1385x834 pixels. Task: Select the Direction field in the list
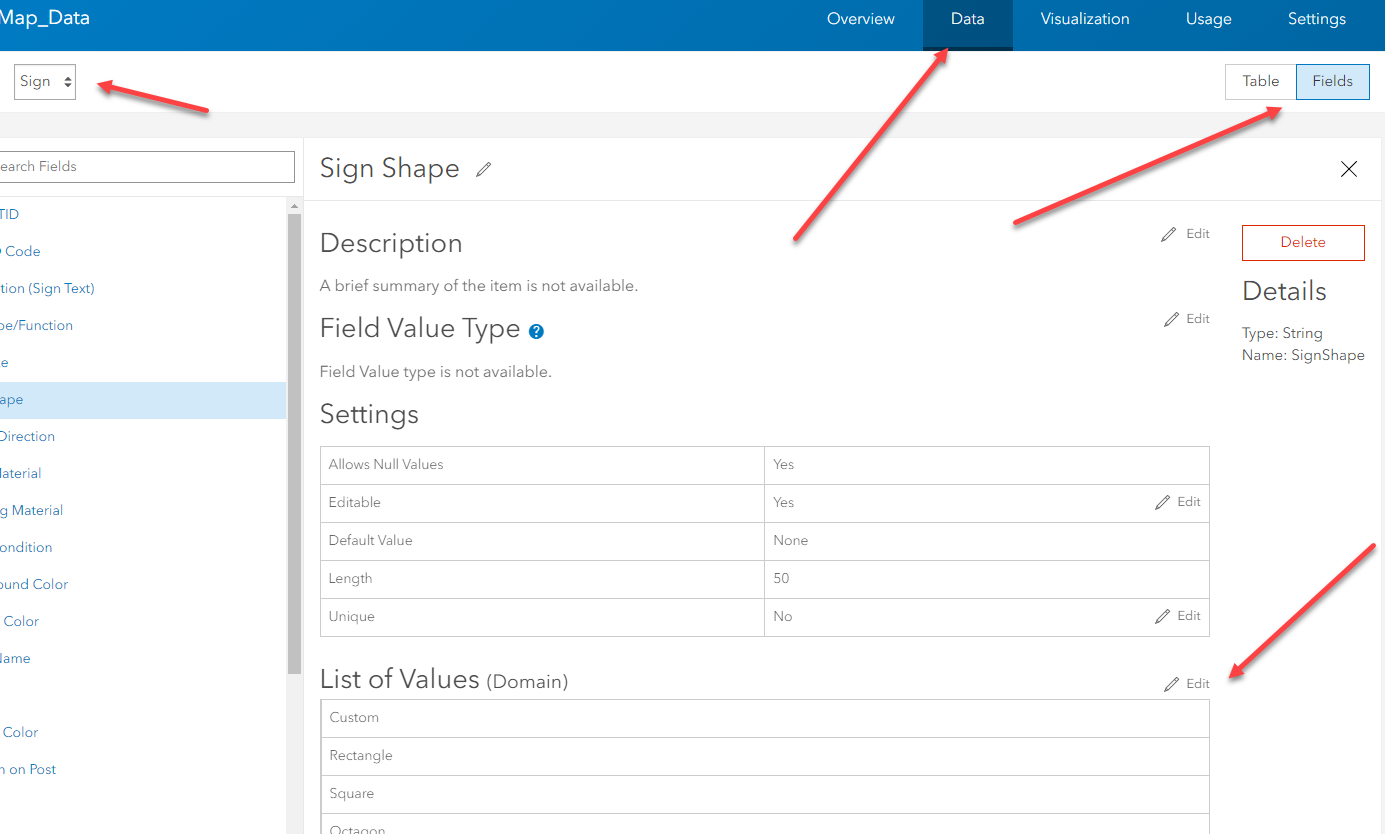click(28, 437)
